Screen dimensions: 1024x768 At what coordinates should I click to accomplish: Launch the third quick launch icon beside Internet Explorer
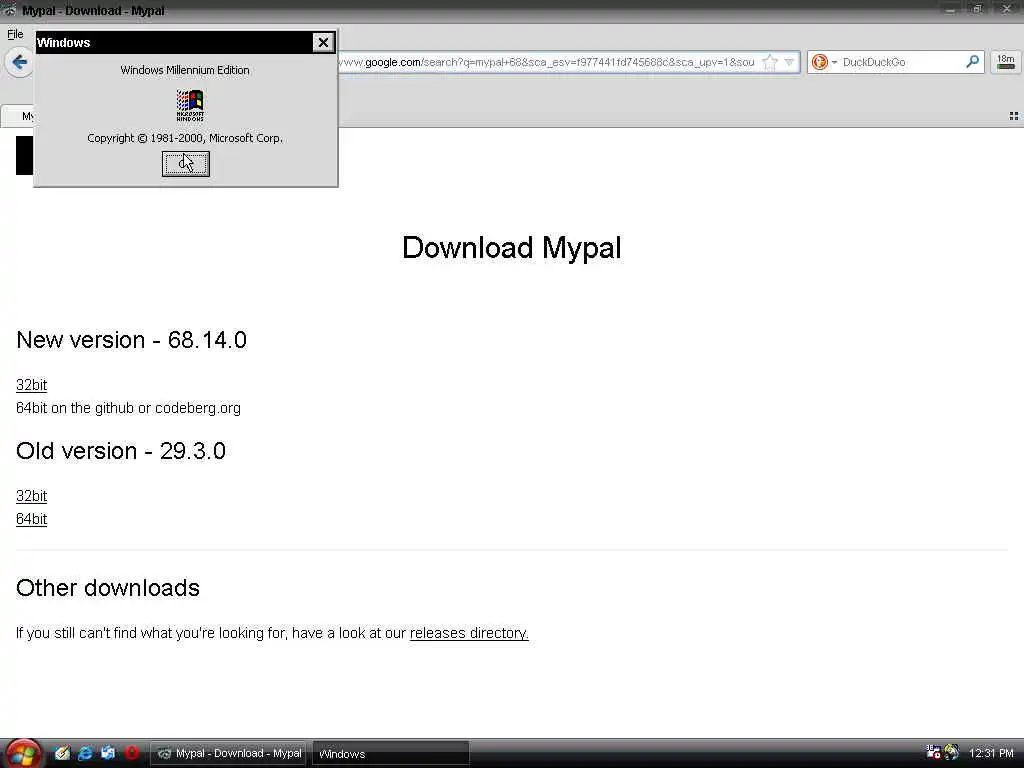click(x=108, y=753)
